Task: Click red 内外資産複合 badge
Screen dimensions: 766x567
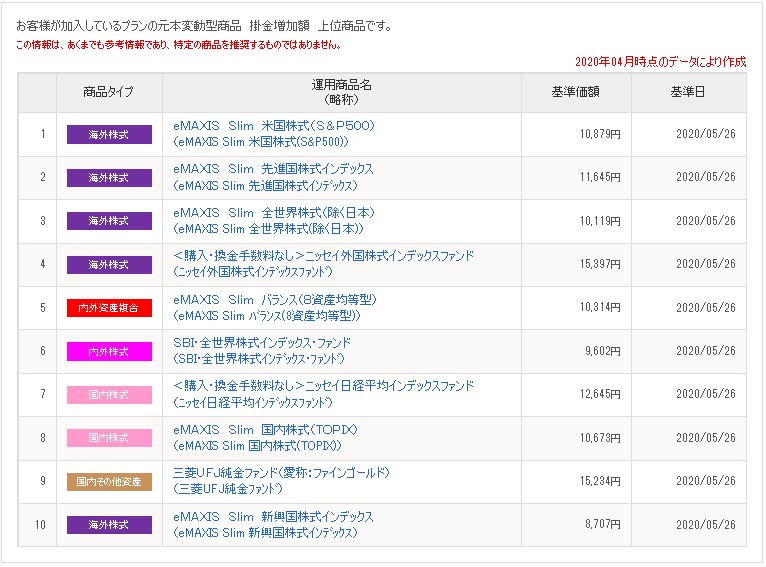Action: pos(109,308)
